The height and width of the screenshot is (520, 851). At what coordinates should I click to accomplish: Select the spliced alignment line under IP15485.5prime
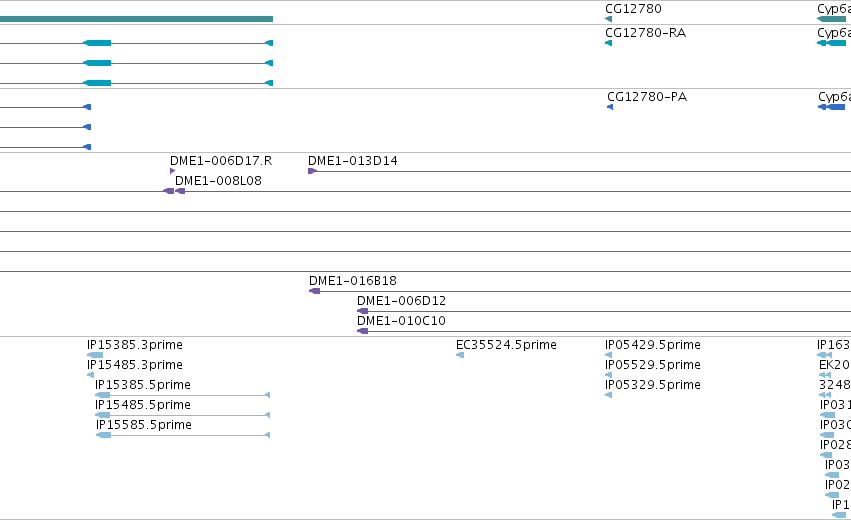pyautogui.click(x=182, y=415)
